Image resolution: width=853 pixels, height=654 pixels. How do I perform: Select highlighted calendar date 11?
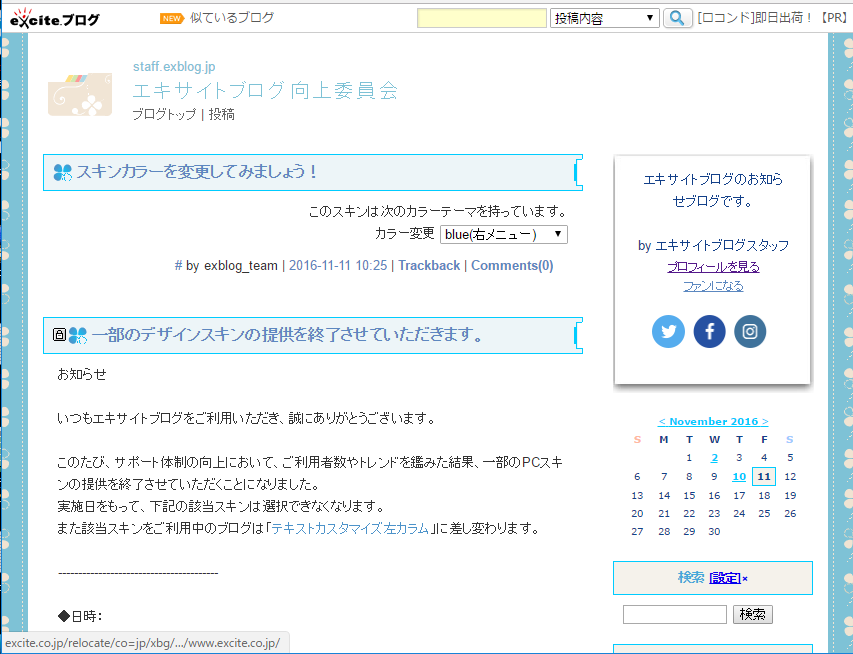click(x=764, y=477)
